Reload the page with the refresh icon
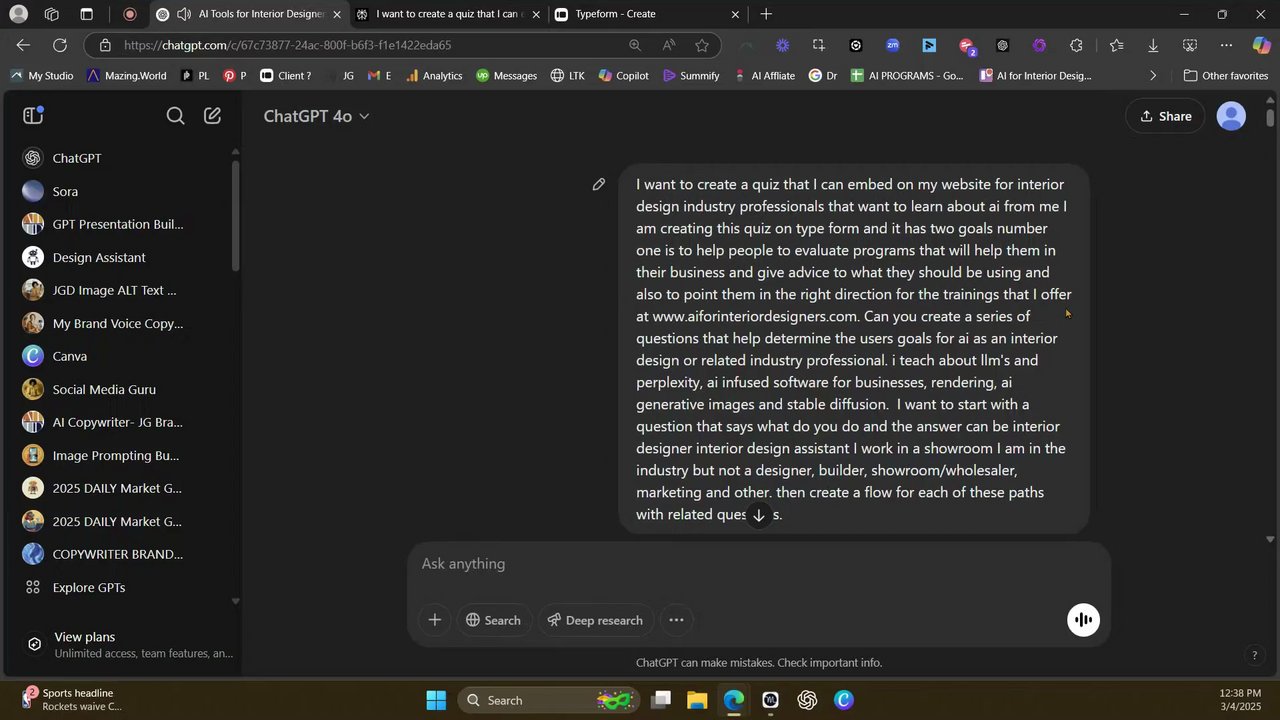 pos(60,45)
